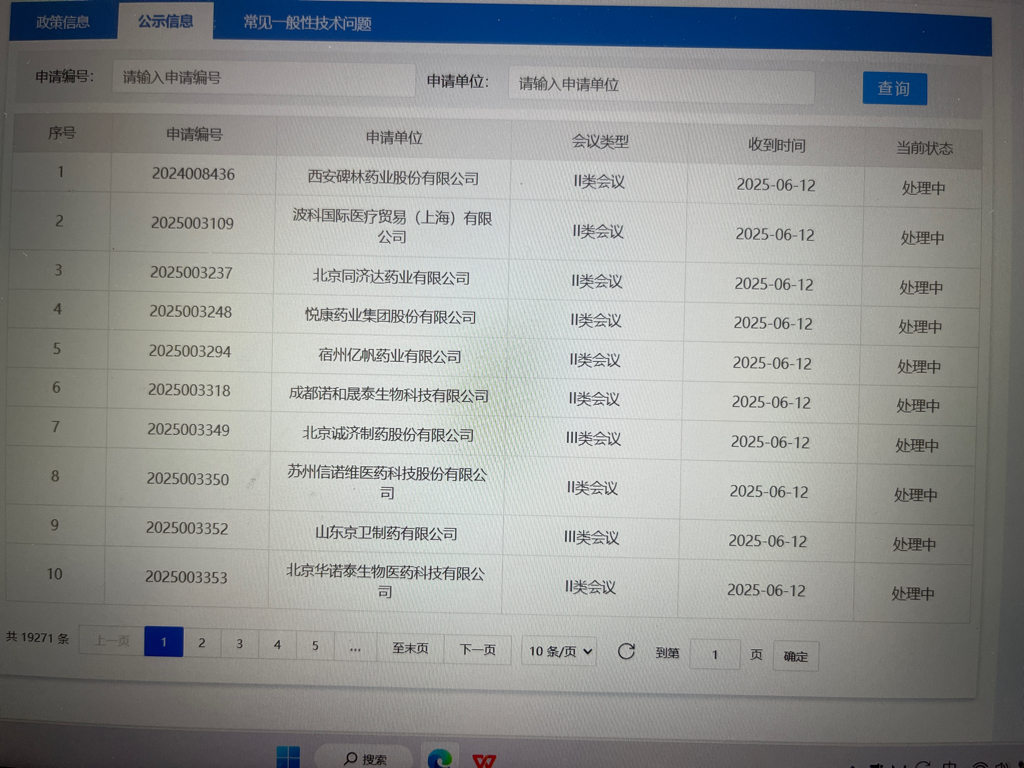This screenshot has width=1024, height=768.
Task: Click 宿州亿帆药业有限公司 cell
Action: [389, 356]
